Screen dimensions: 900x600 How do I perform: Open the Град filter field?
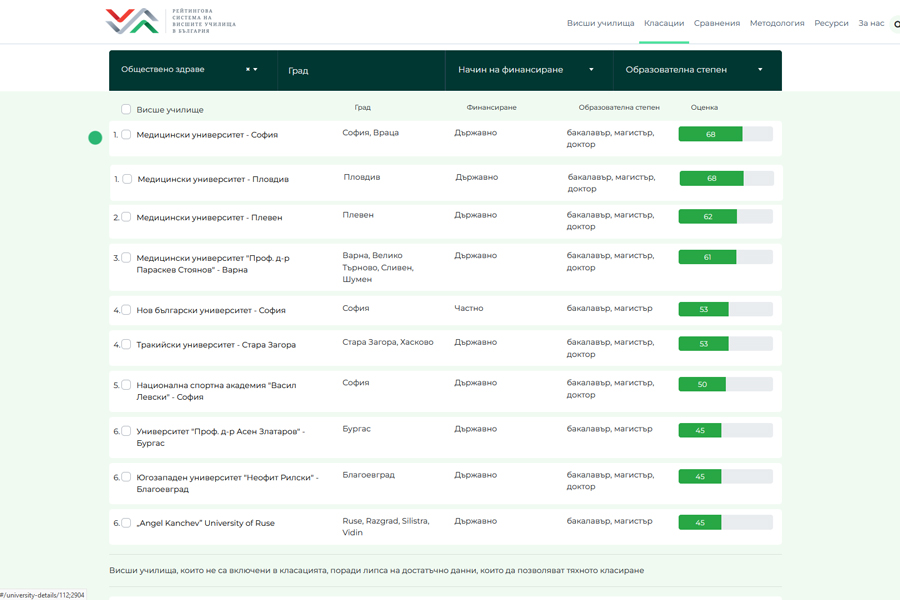tap(361, 71)
